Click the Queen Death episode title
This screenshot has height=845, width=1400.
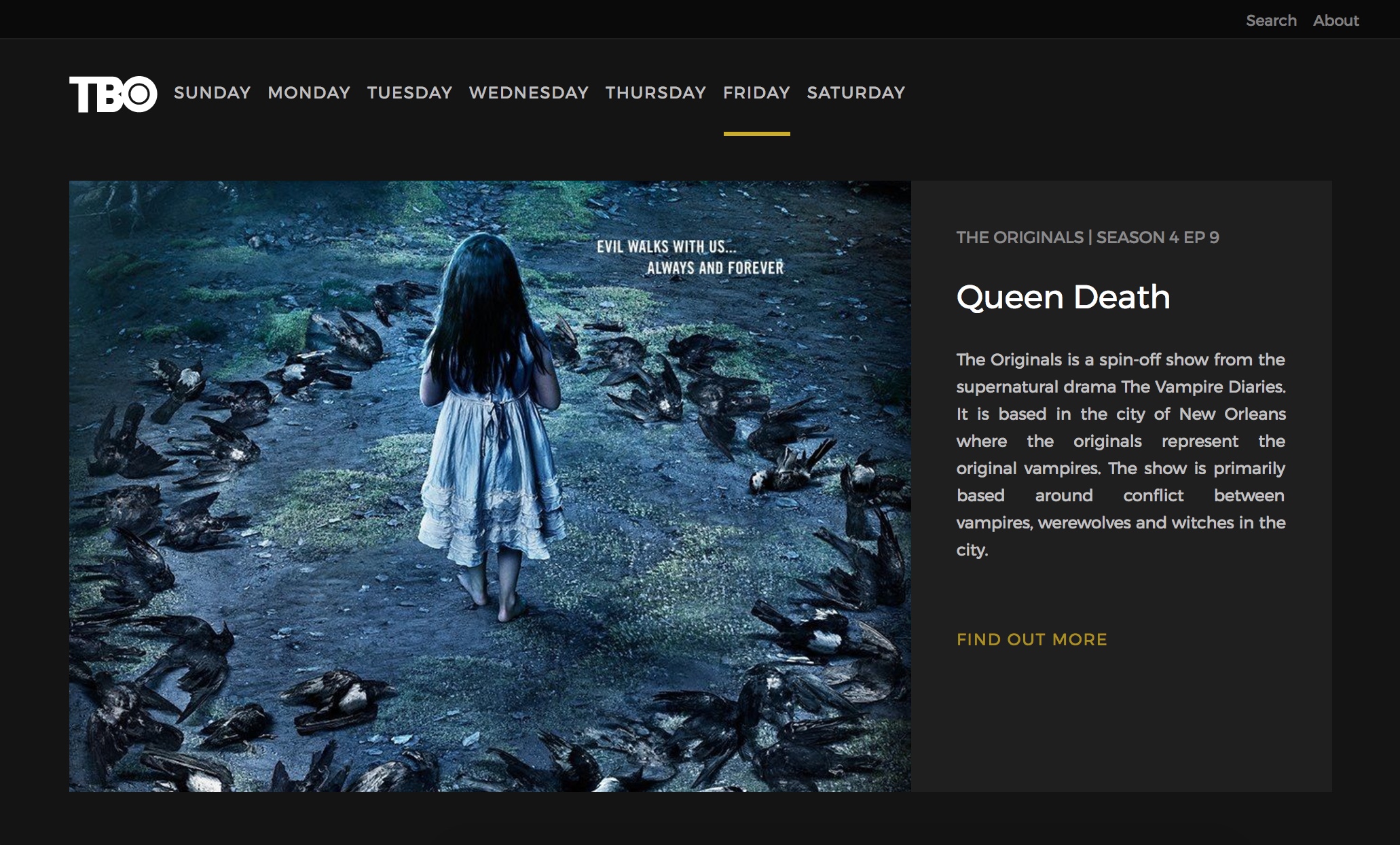pyautogui.click(x=1063, y=298)
